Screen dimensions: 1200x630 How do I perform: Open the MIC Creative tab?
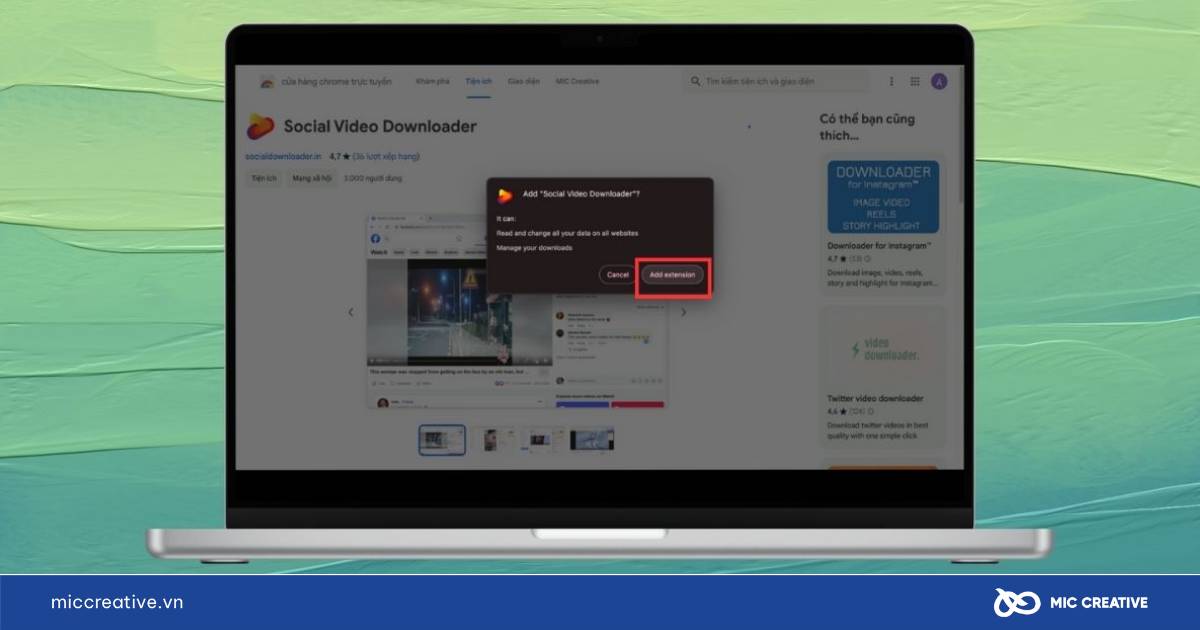click(x=578, y=81)
